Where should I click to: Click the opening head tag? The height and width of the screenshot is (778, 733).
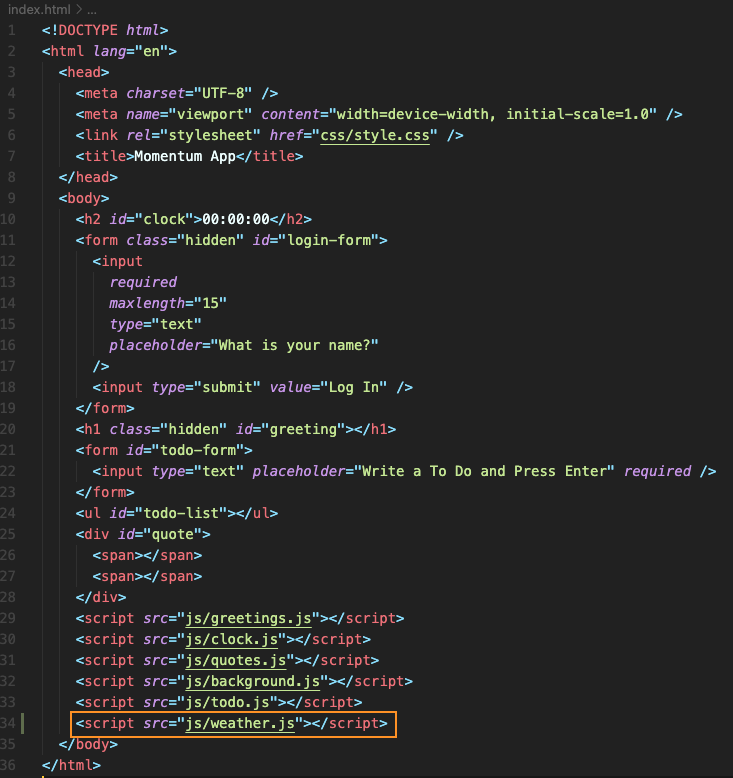coord(84,72)
